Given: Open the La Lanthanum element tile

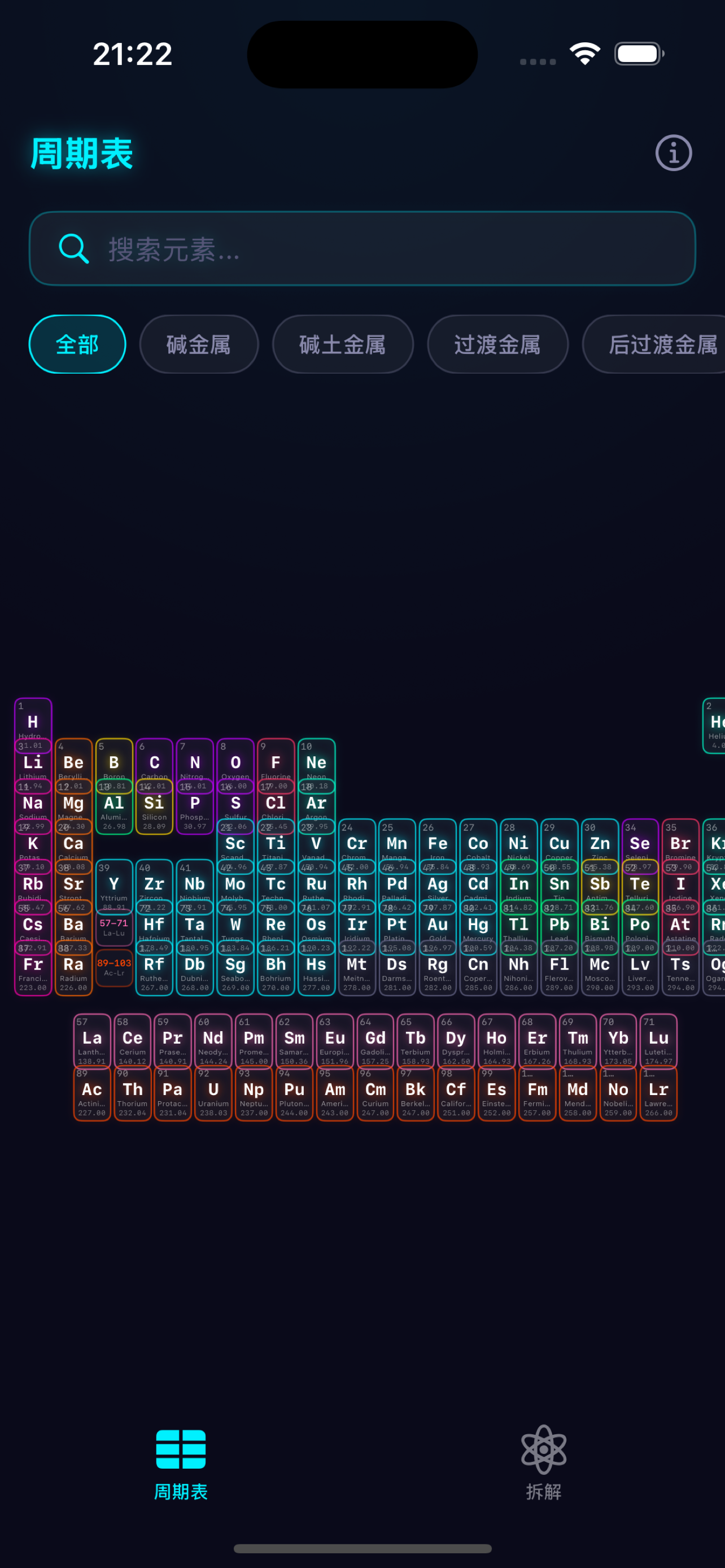Looking at the screenshot, I should pos(92,1041).
